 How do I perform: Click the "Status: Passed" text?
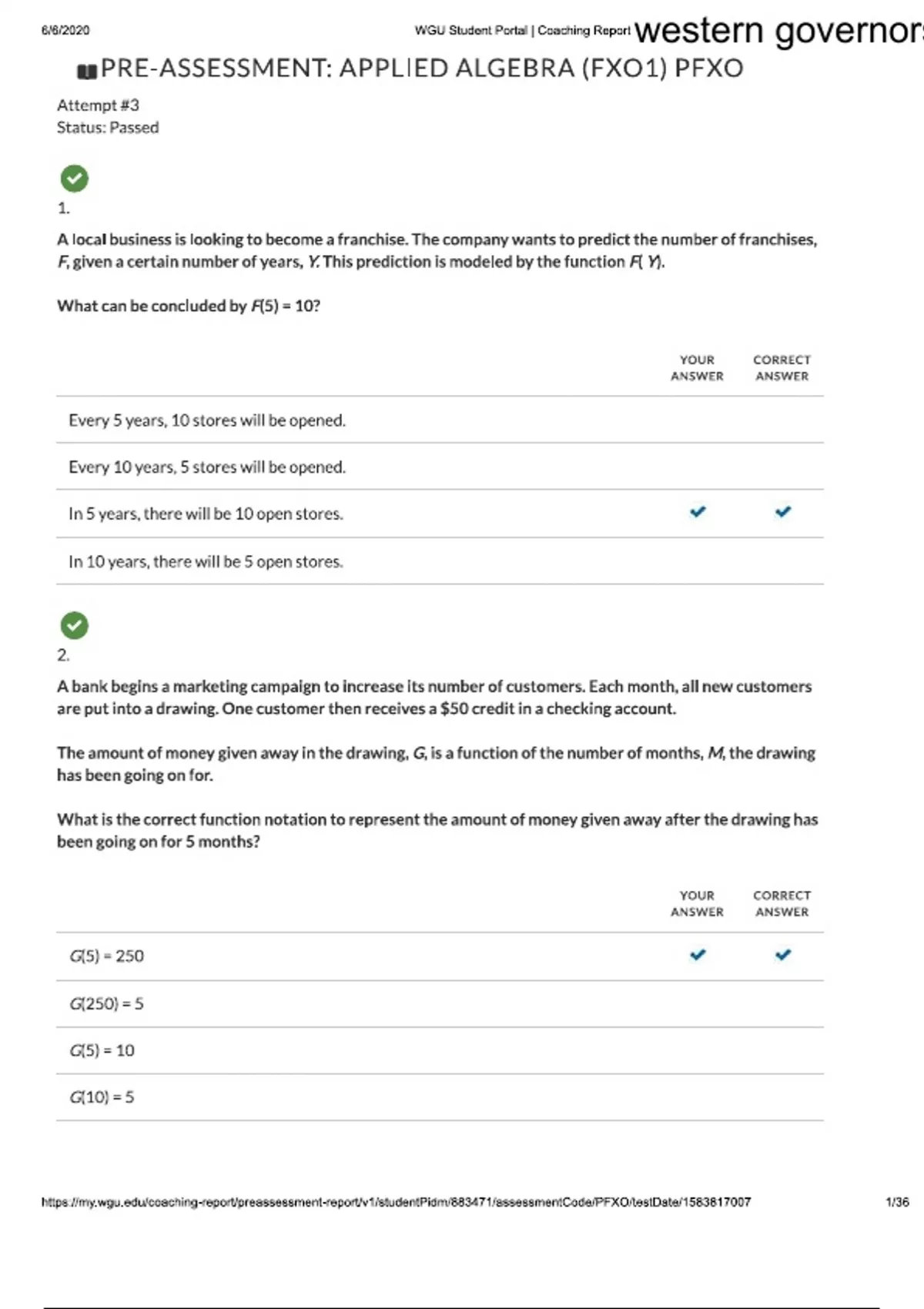[x=108, y=128]
